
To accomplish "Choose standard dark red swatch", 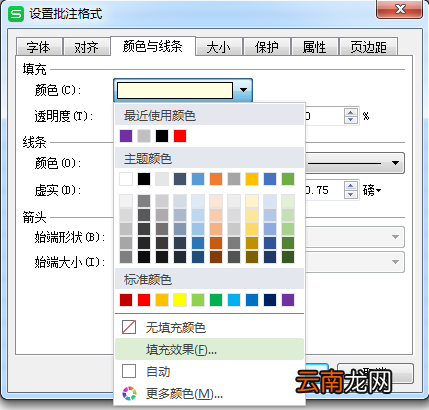I will tap(126, 300).
